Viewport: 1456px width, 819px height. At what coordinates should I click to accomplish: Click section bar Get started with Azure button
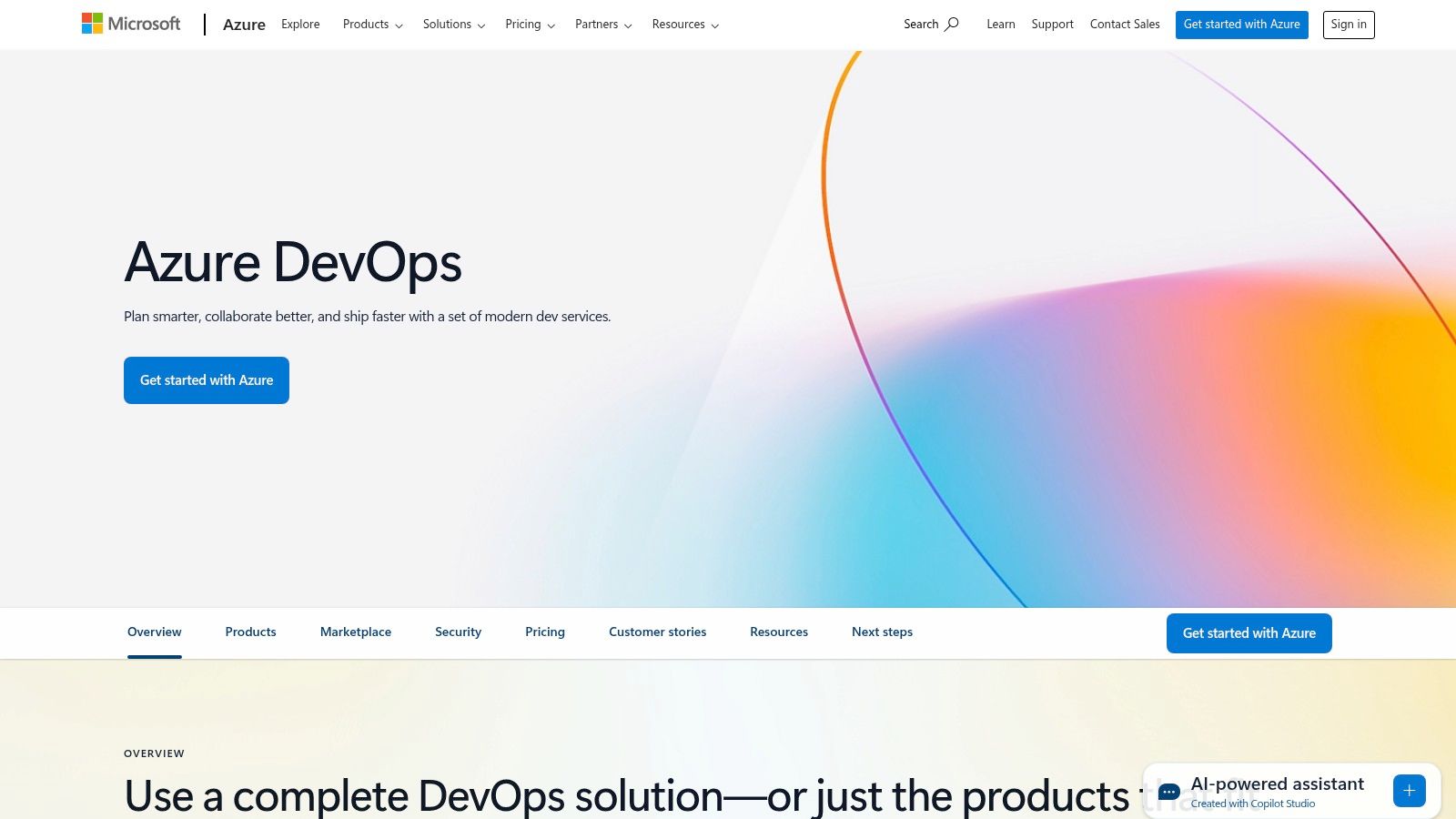click(1249, 633)
